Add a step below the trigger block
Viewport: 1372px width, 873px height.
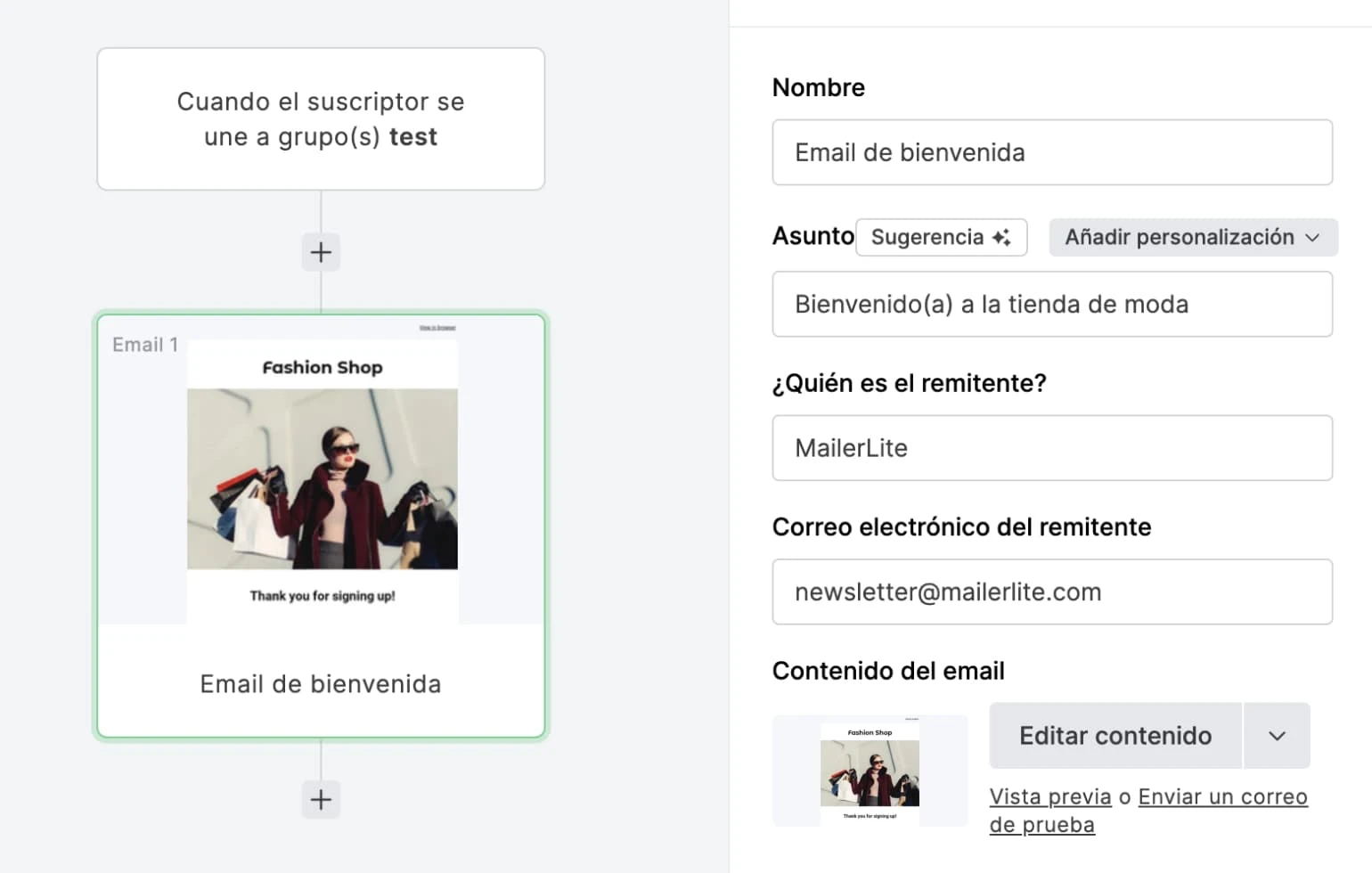[x=321, y=253]
